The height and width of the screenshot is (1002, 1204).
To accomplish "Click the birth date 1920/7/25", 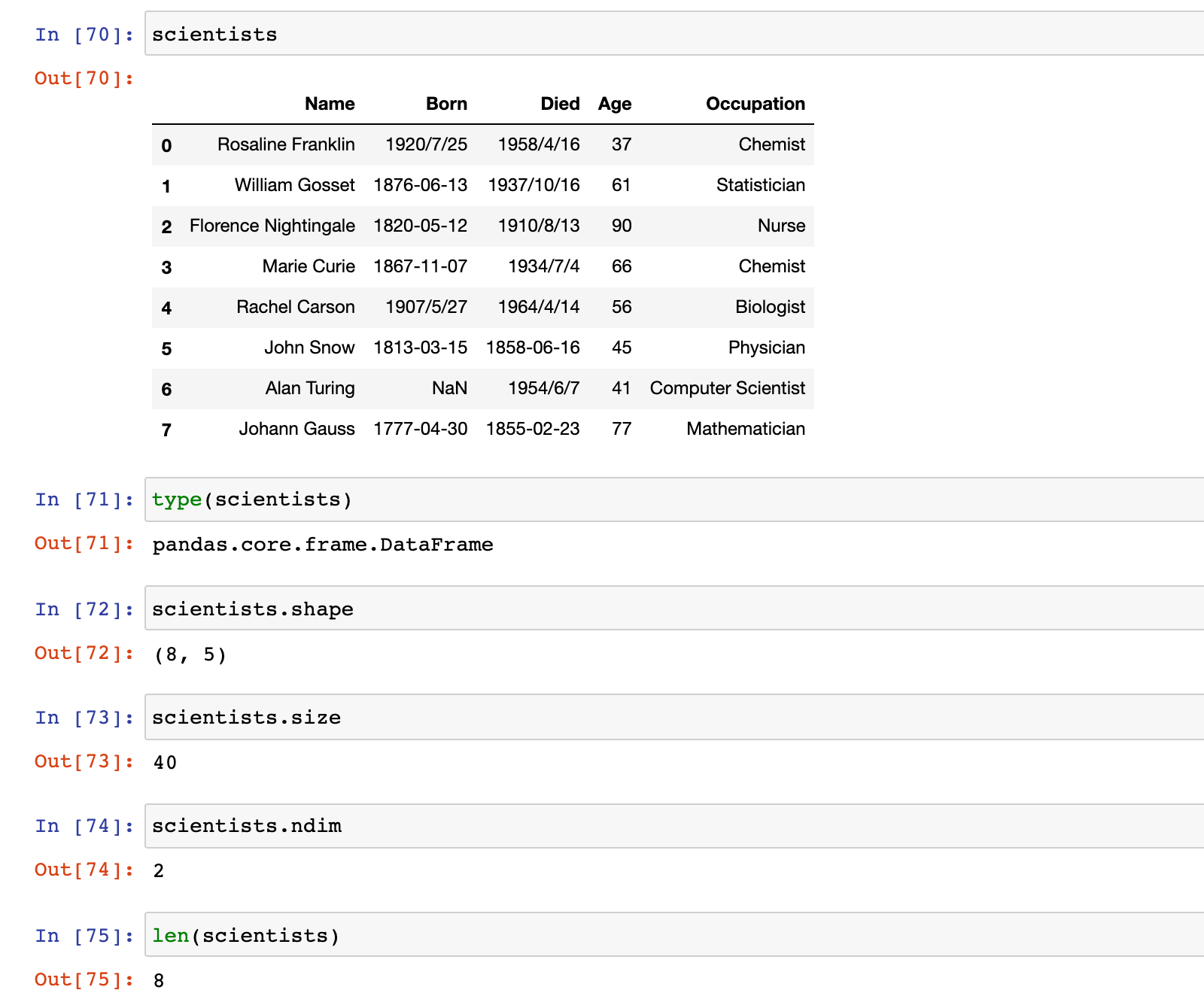I will (x=426, y=144).
